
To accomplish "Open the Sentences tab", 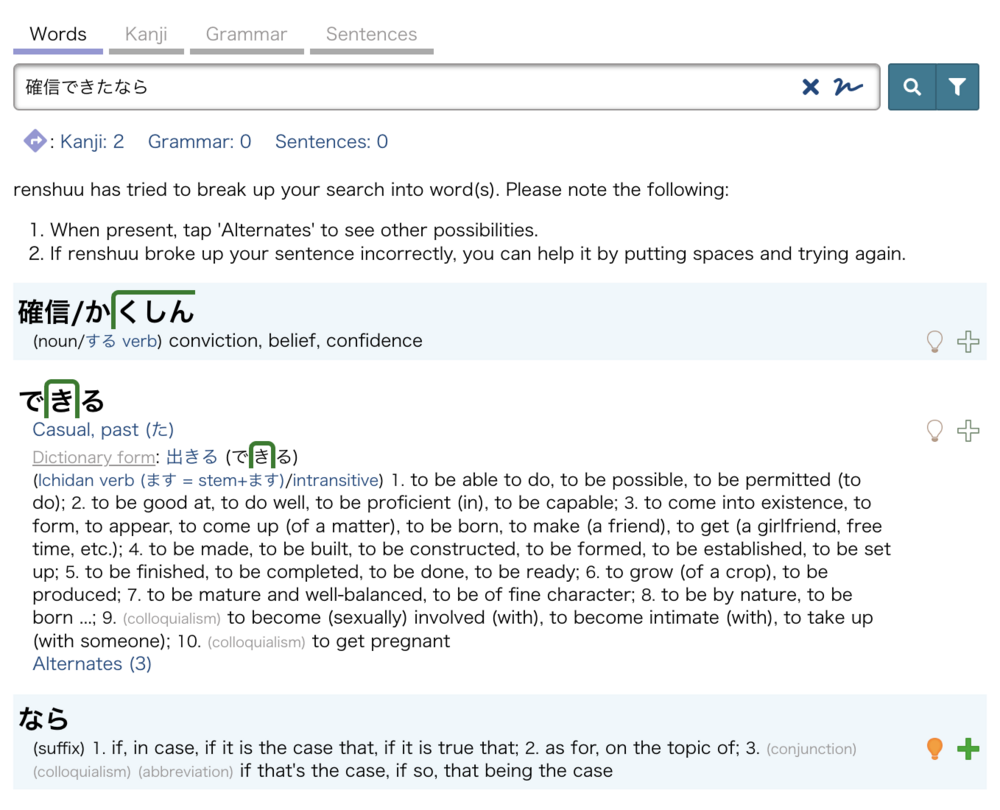I will pos(371,34).
